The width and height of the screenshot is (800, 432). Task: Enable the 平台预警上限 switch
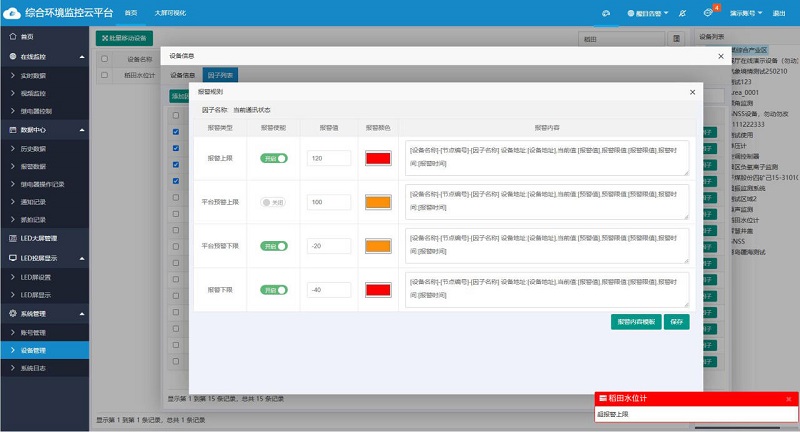point(273,202)
